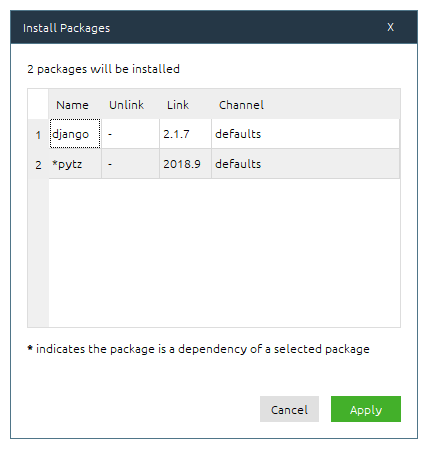Viewport: 428px width, 449px height.
Task: Click the green Apply button
Action: pos(366,409)
